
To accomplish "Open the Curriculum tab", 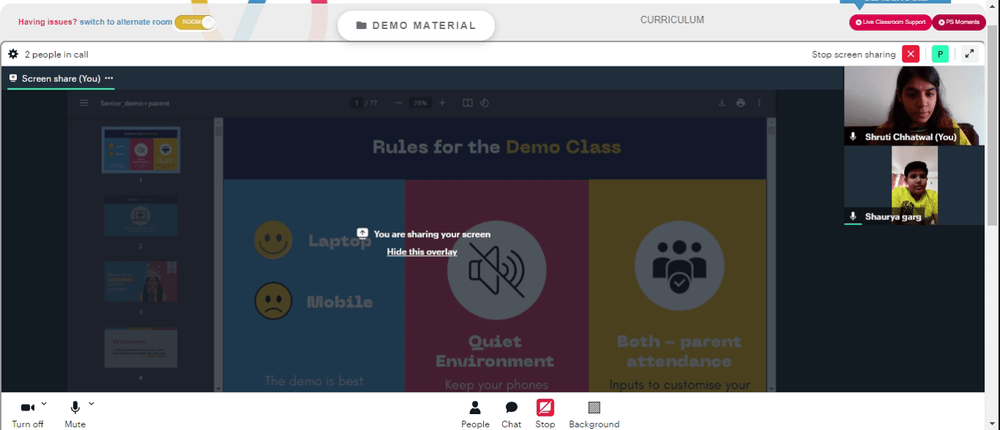I will [672, 20].
